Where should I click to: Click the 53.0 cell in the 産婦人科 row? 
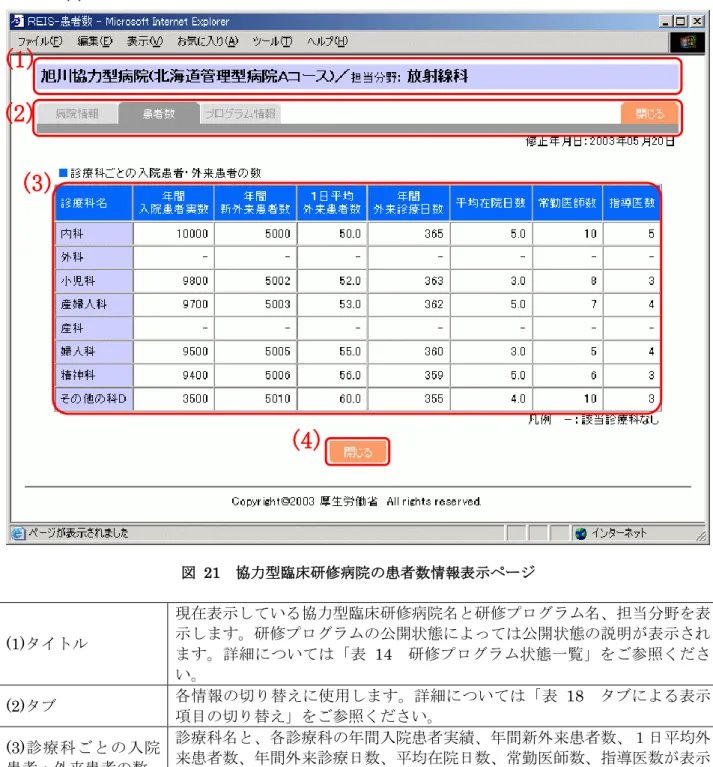[x=332, y=304]
